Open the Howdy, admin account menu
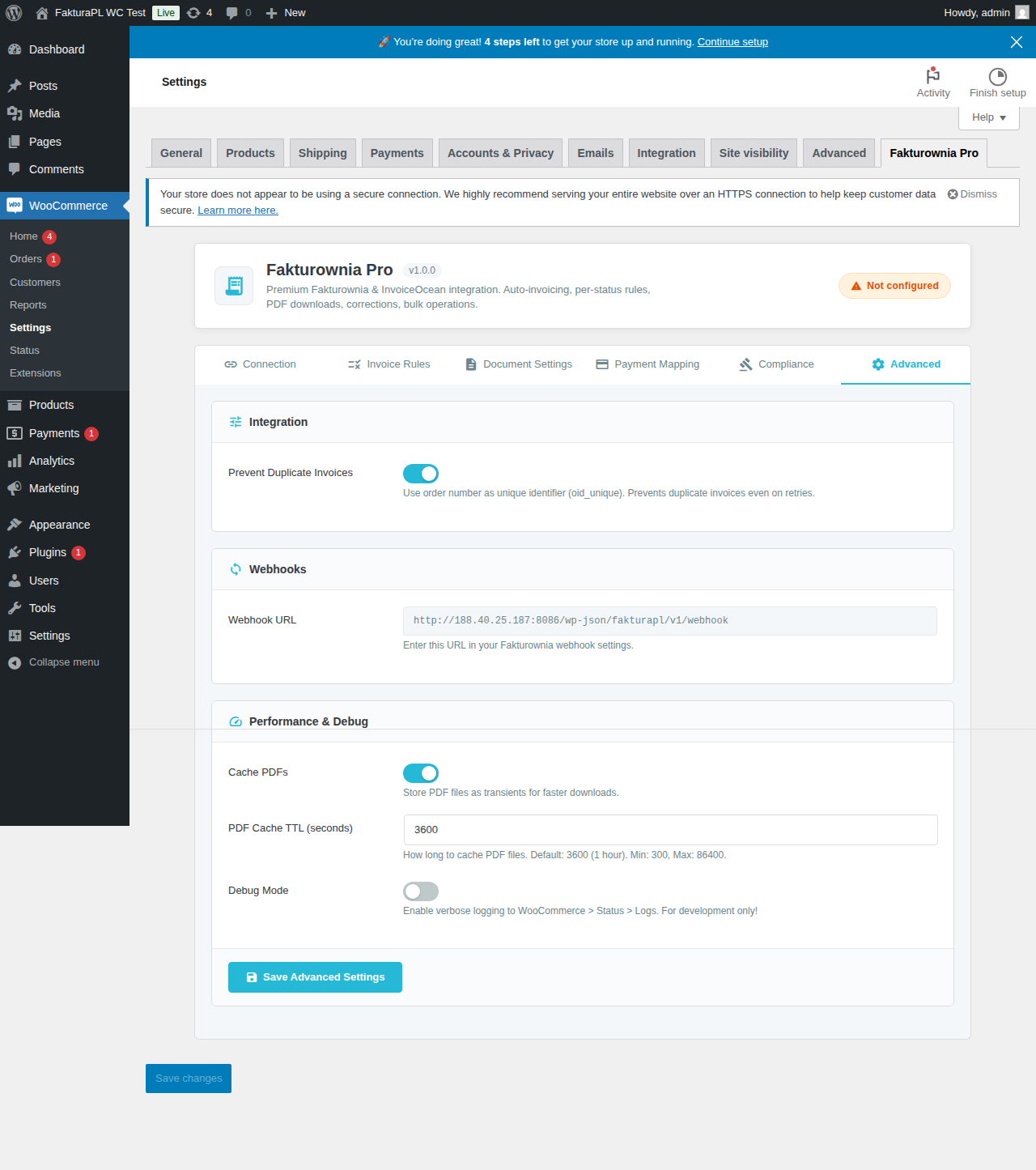 (985, 13)
